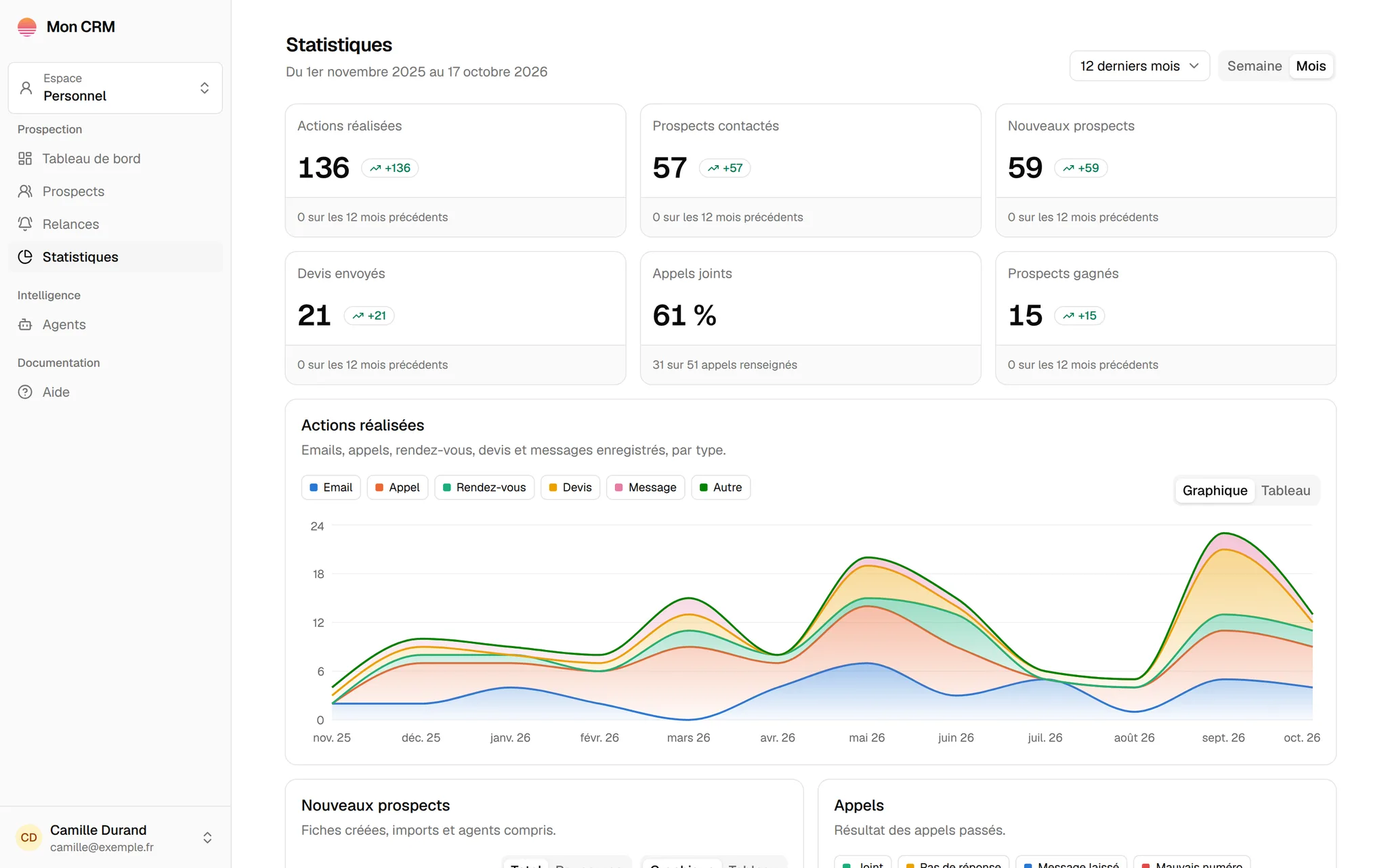Click the Relances bell icon
This screenshot has width=1390, height=868.
coord(25,224)
